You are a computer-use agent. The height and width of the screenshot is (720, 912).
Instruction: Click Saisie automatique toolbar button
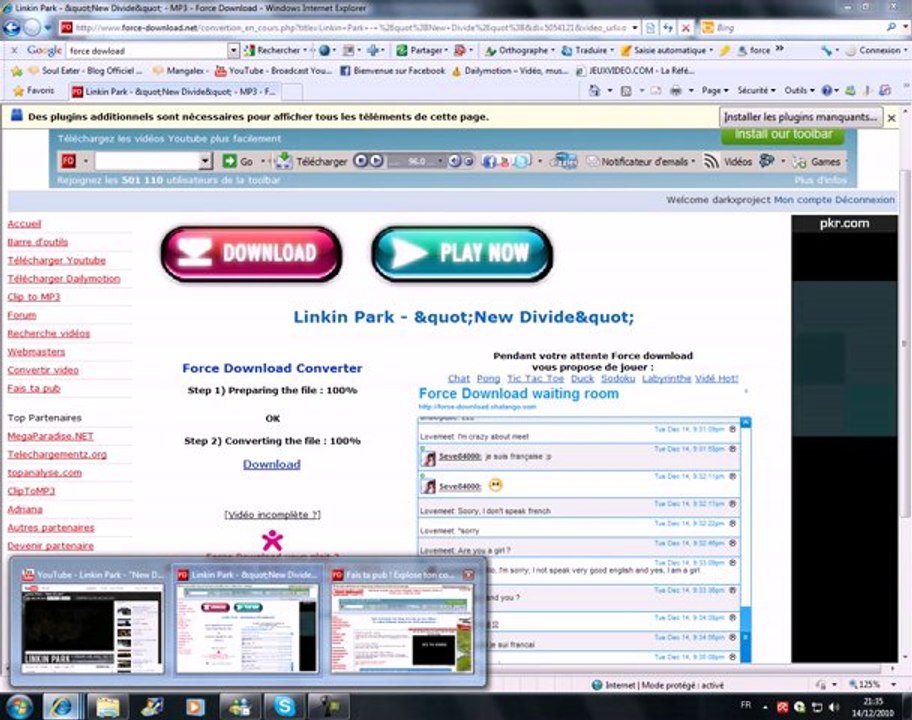point(667,51)
